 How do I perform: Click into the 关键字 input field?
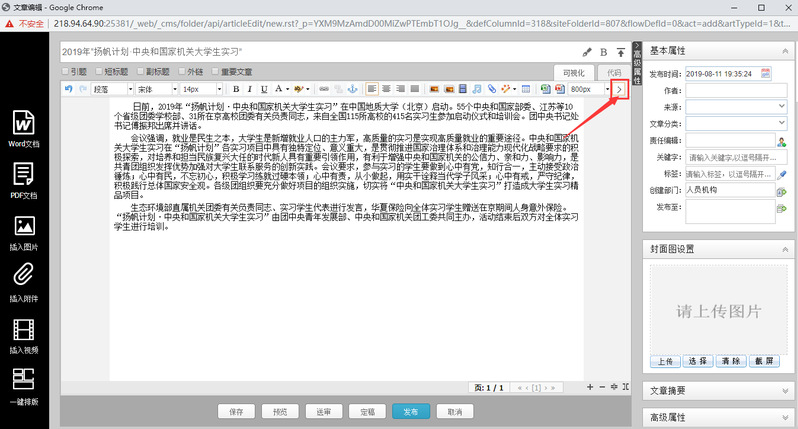[736, 157]
